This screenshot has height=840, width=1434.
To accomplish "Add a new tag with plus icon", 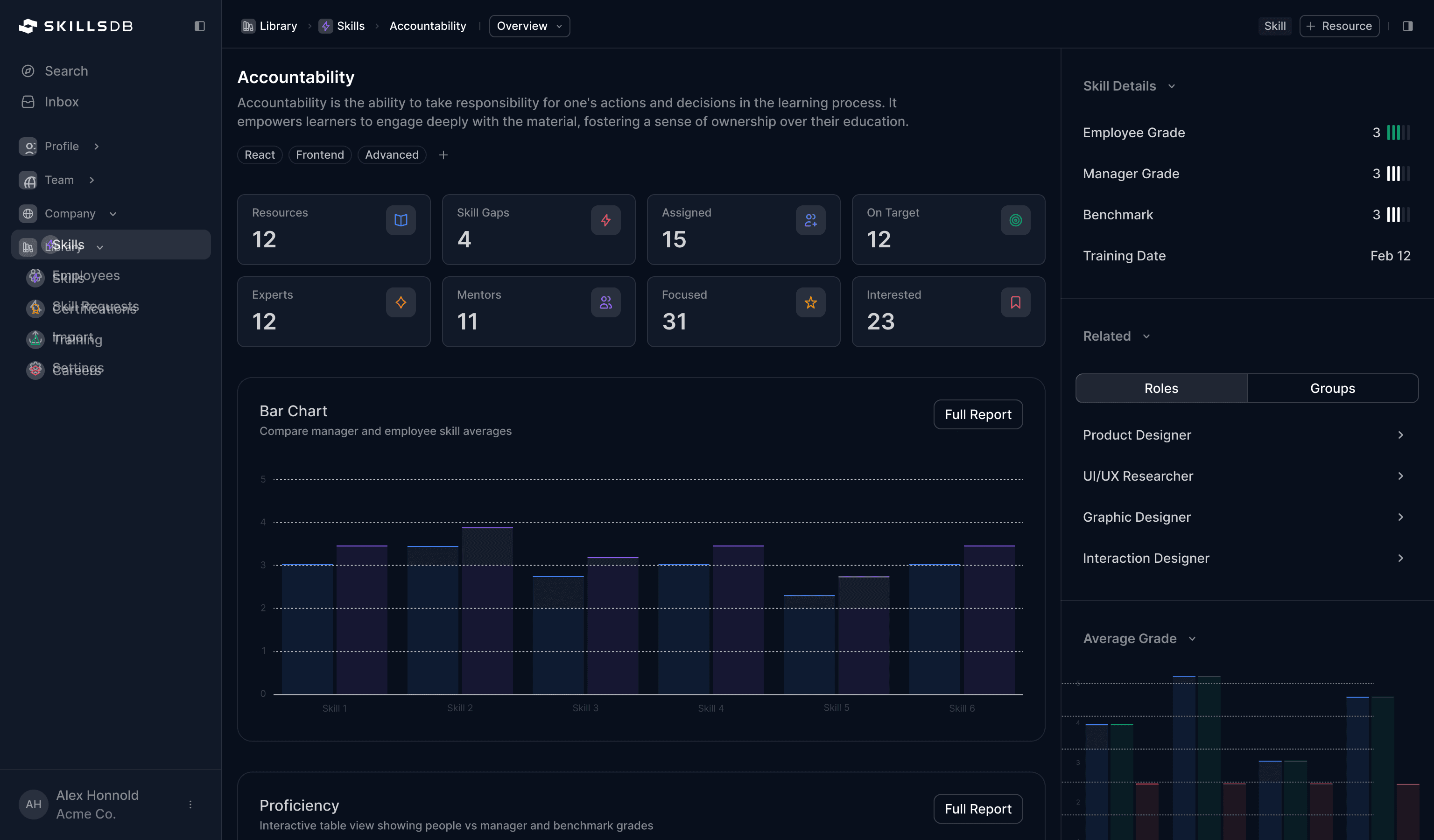I will tap(443, 154).
